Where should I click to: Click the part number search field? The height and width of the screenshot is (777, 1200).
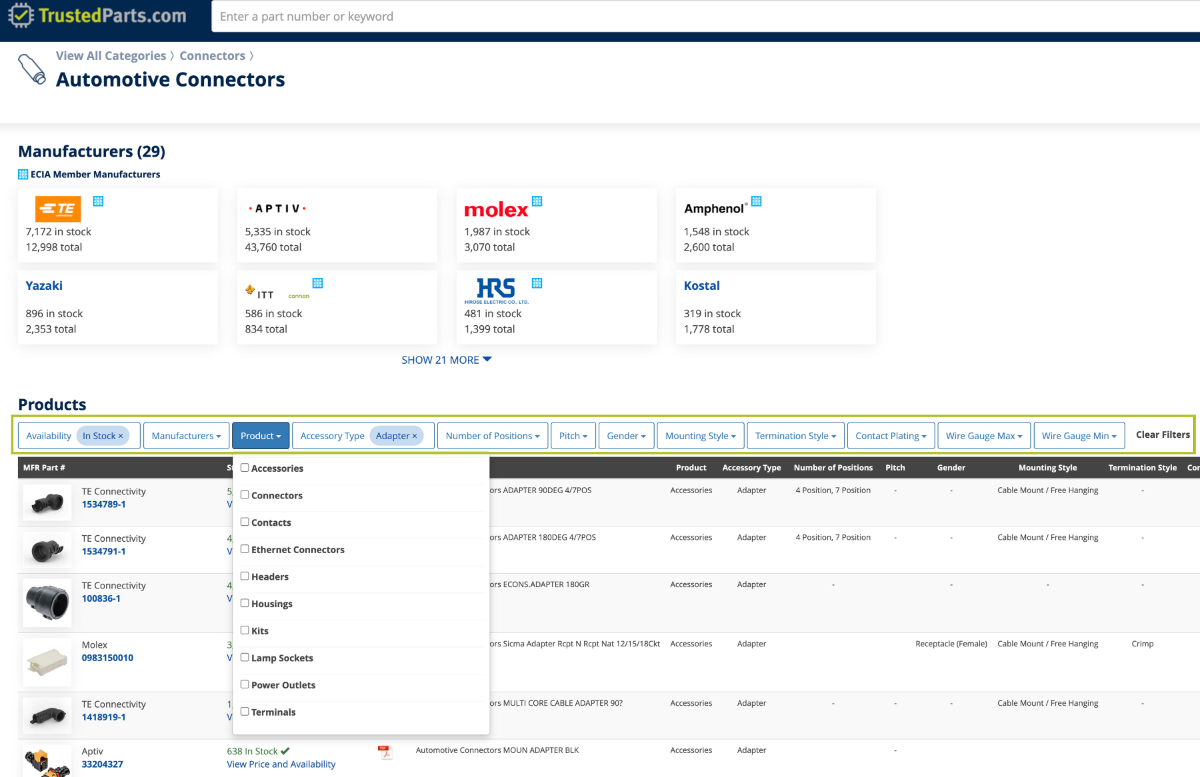[705, 16]
